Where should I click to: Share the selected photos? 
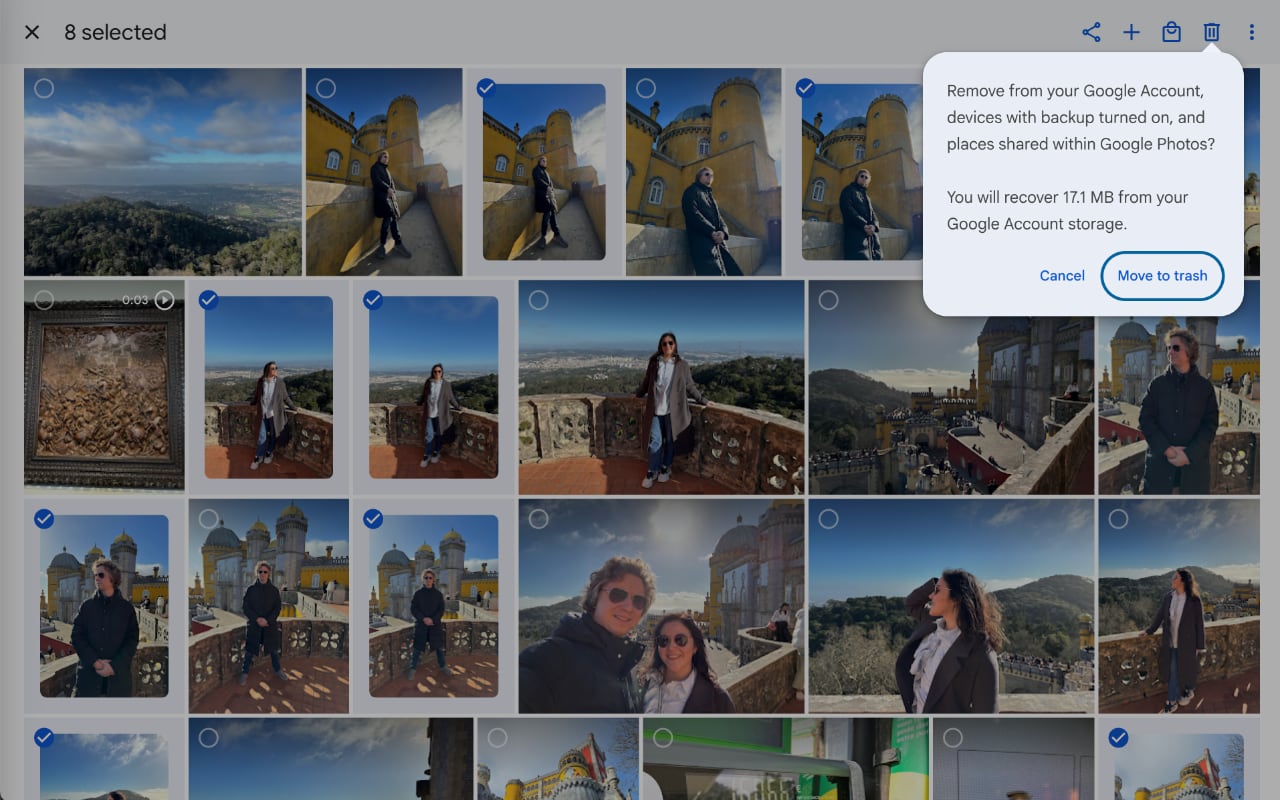pyautogui.click(x=1091, y=32)
